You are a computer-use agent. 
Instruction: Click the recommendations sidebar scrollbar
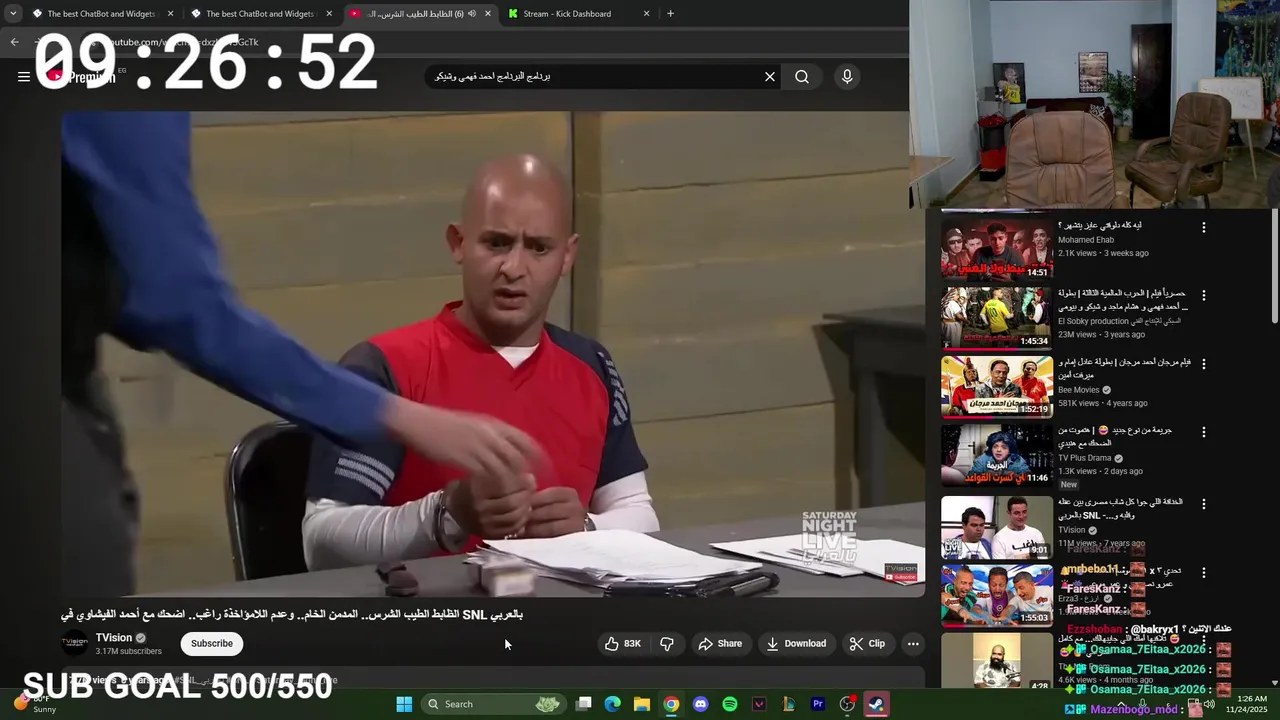(x=1274, y=265)
